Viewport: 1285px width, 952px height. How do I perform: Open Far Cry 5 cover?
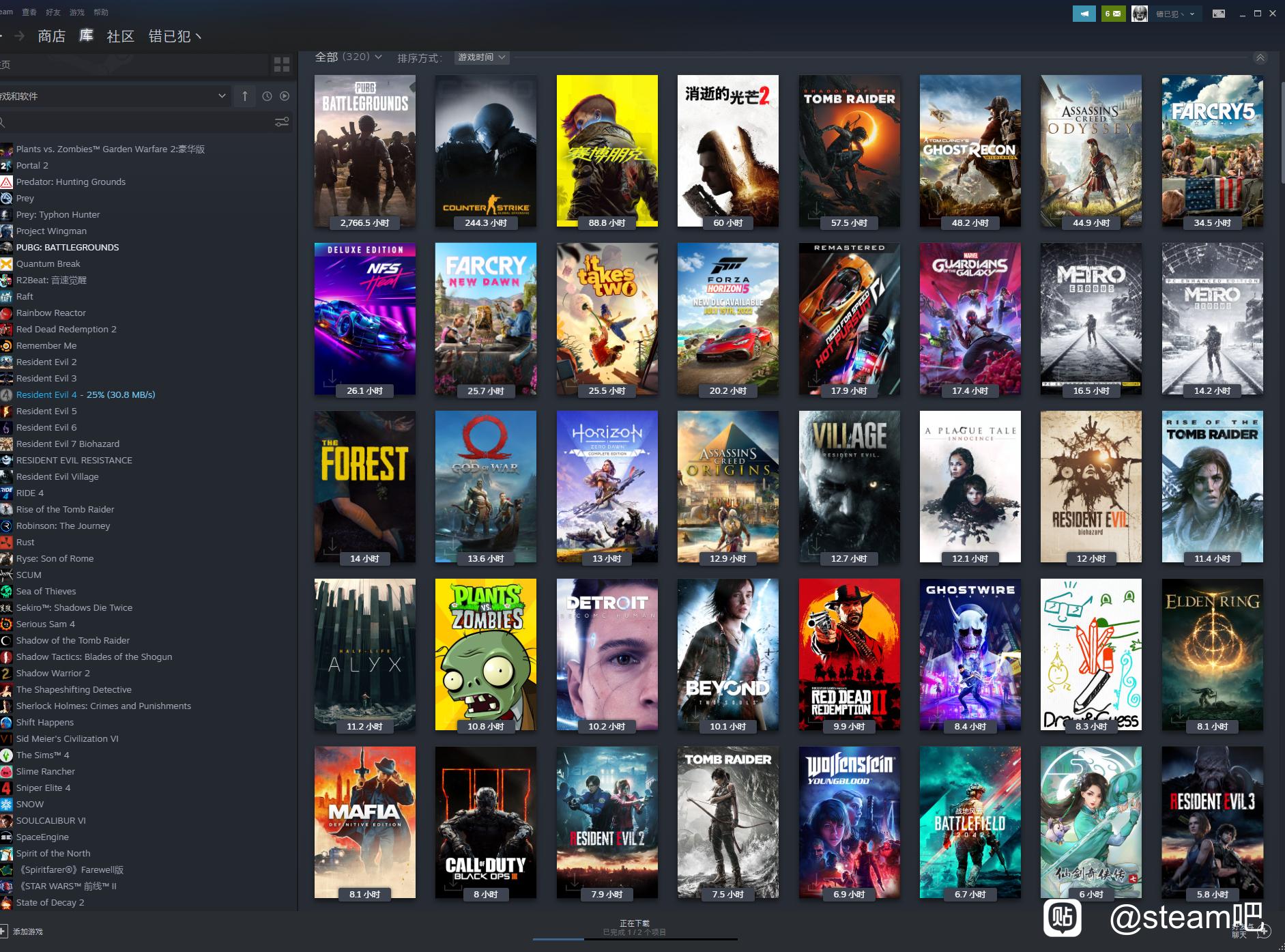click(x=1213, y=151)
